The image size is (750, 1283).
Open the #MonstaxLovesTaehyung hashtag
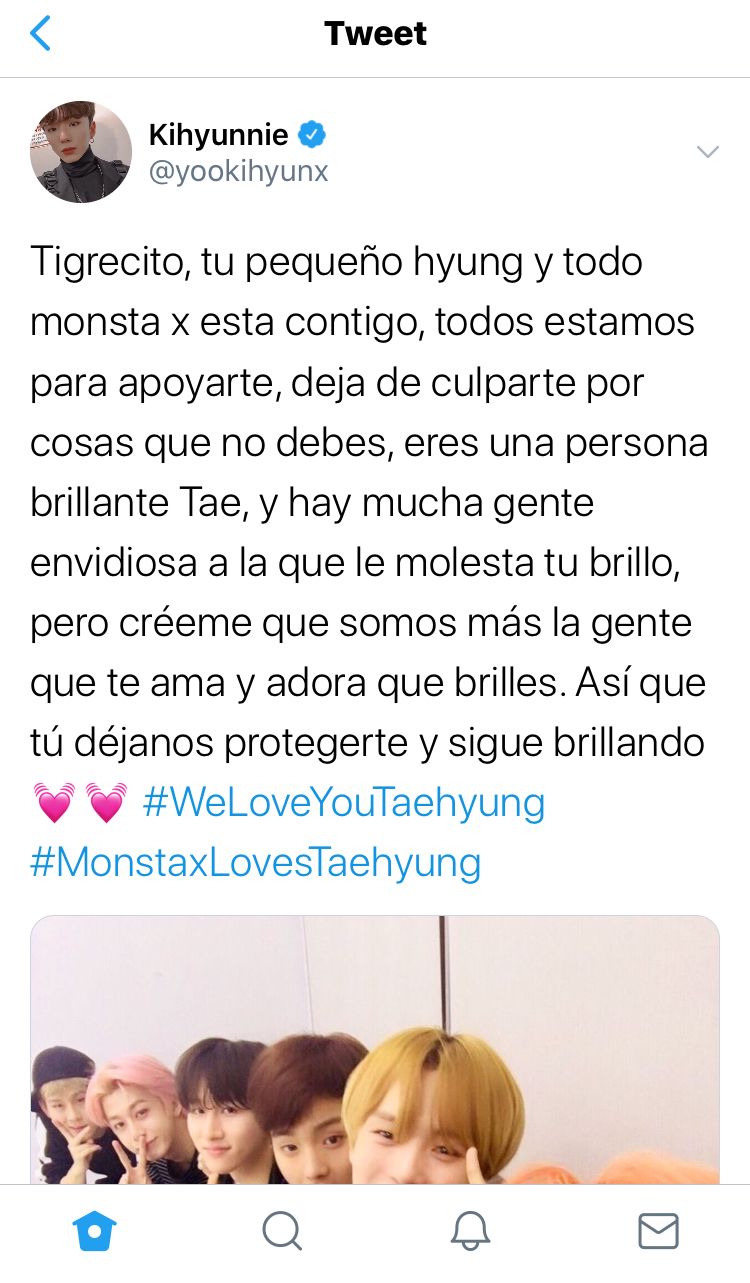click(x=256, y=863)
